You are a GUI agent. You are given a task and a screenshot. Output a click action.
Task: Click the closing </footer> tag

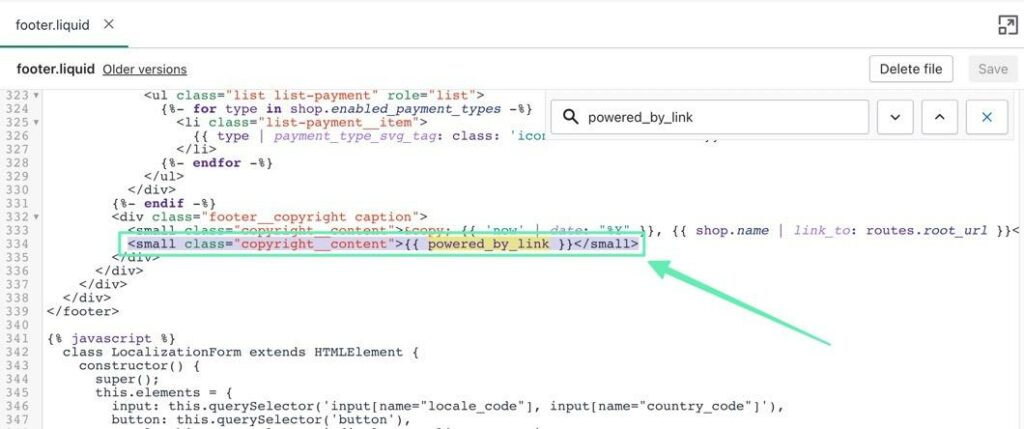(83, 311)
